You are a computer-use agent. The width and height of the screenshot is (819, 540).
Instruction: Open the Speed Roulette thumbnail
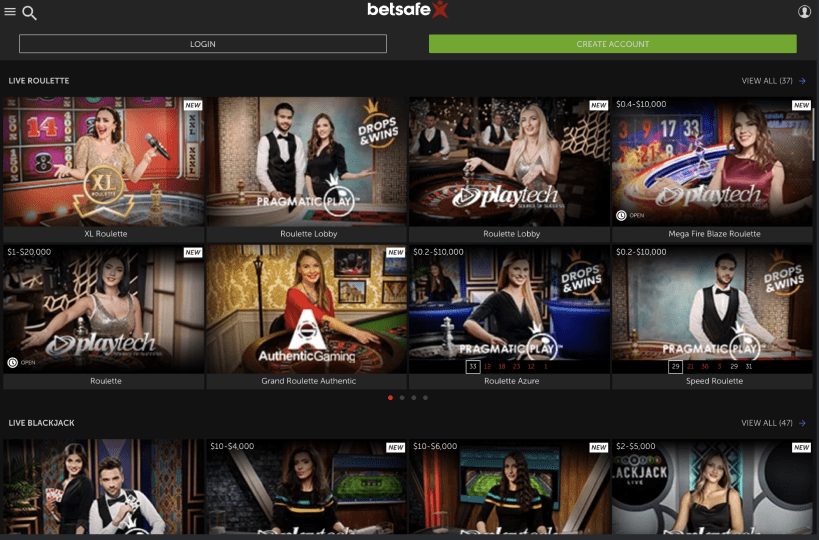click(x=712, y=309)
